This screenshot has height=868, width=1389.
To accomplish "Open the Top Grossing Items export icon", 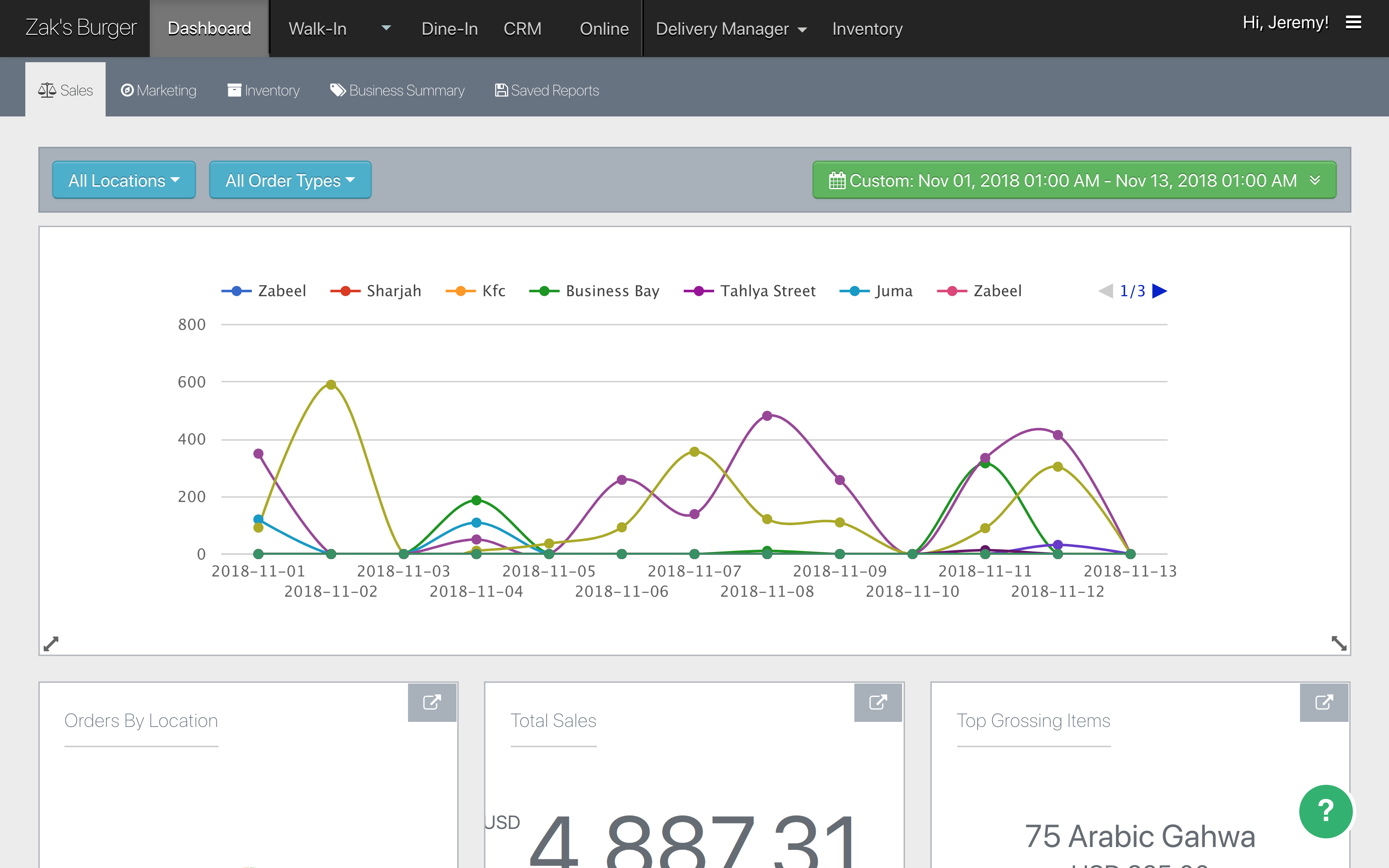I will 1324,702.
